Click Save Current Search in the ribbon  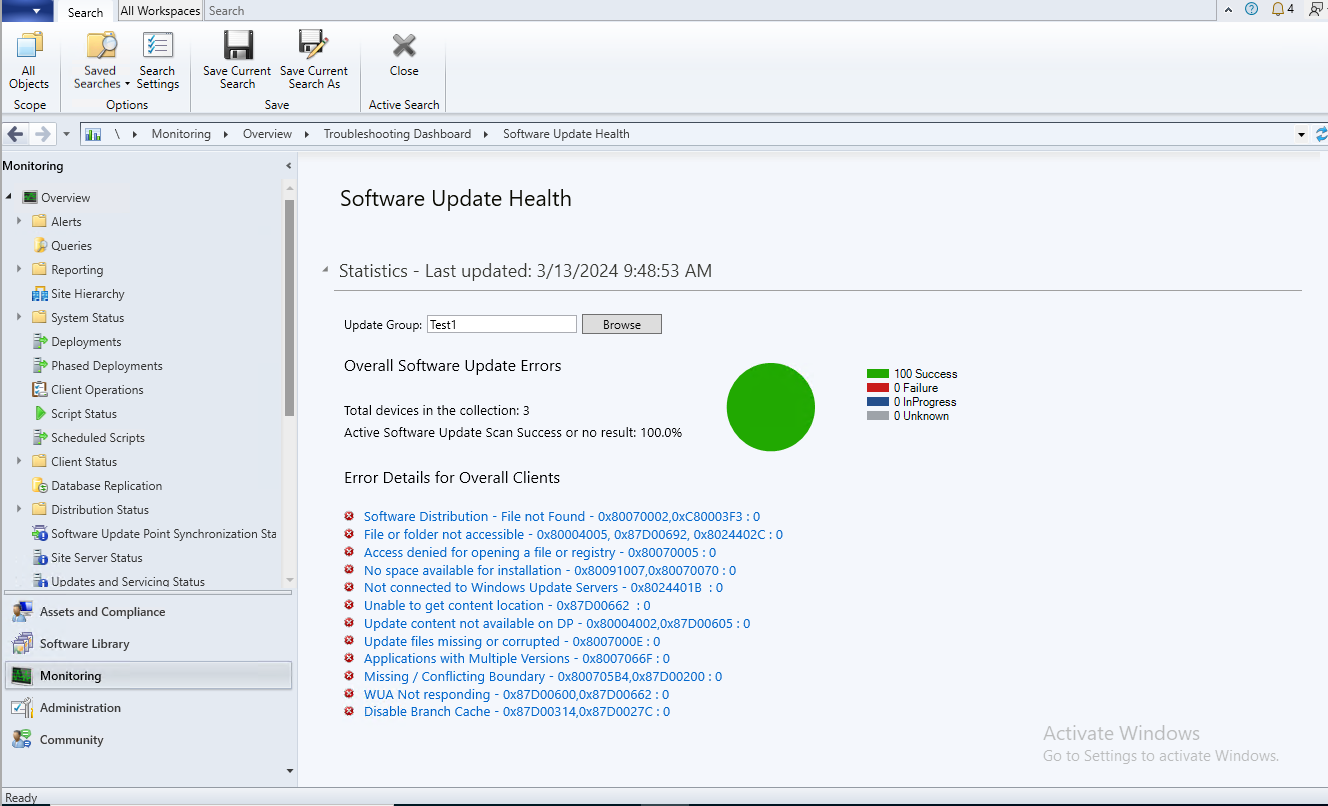(236, 60)
